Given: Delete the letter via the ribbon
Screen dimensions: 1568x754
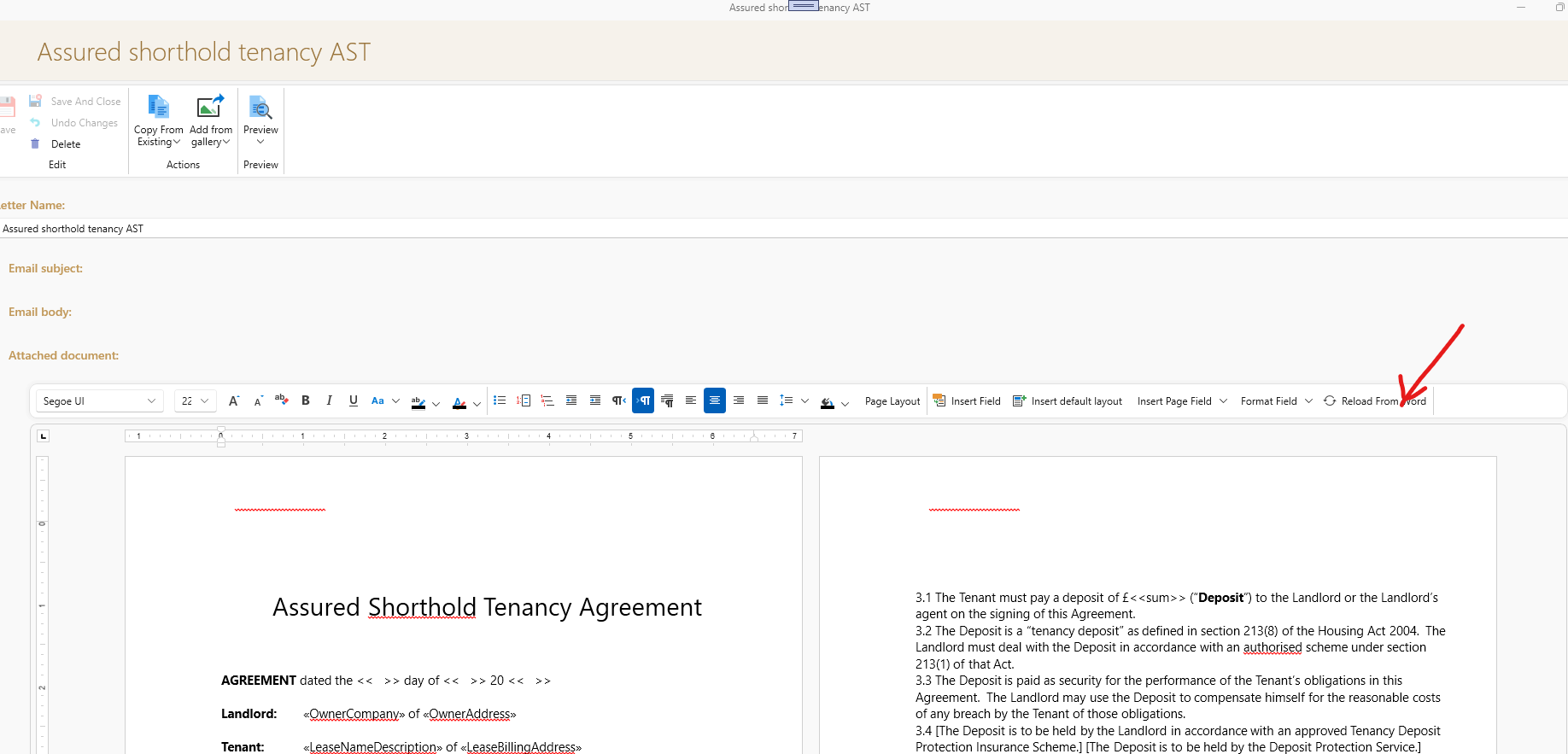Looking at the screenshot, I should click(56, 144).
